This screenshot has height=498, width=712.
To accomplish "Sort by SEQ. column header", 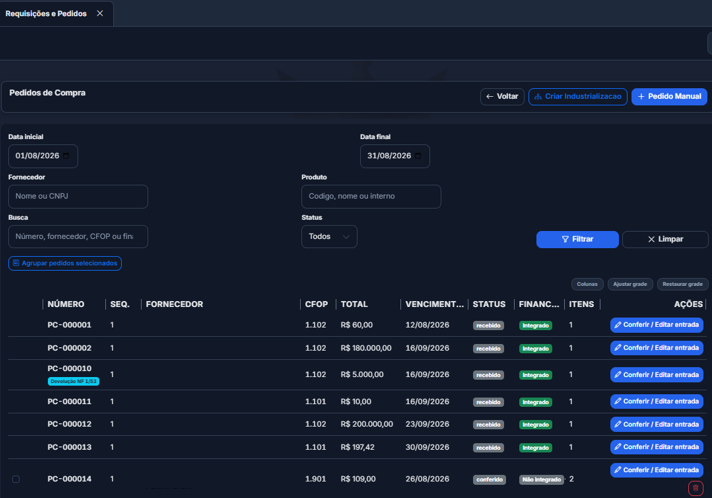I will point(120,304).
